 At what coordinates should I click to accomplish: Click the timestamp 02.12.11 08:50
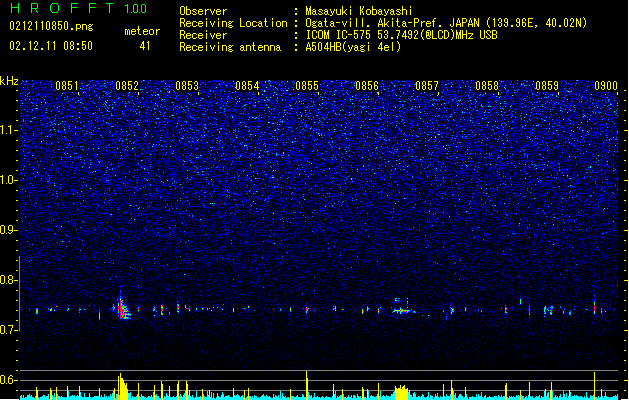[51, 46]
